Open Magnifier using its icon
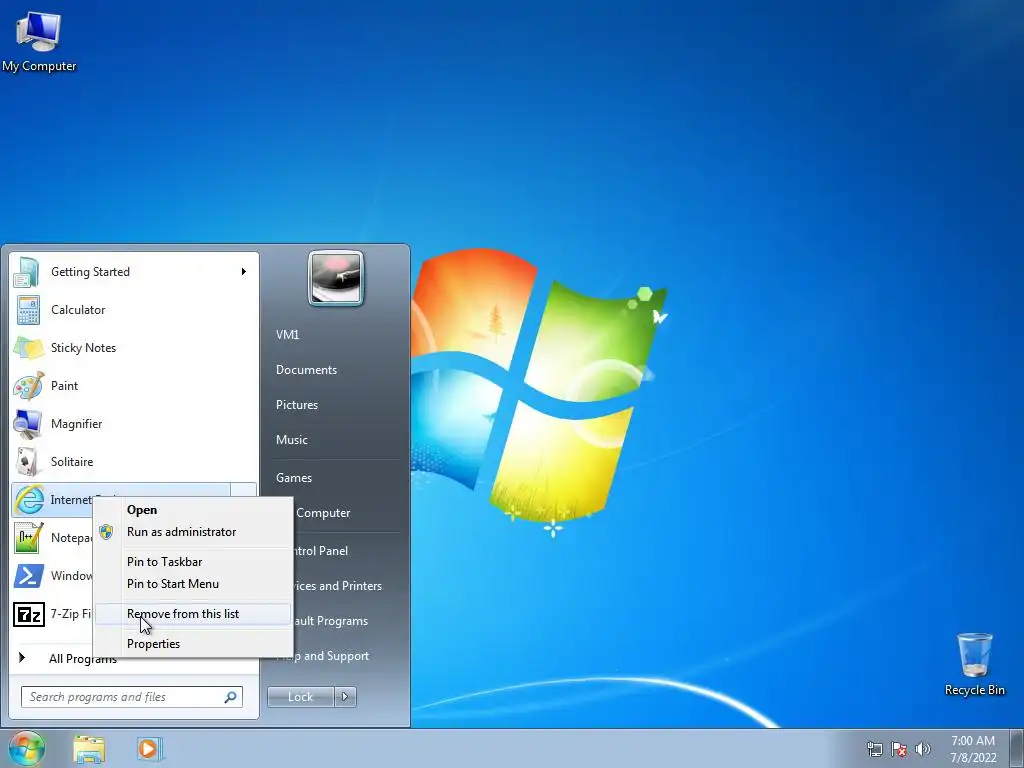 [x=28, y=424]
